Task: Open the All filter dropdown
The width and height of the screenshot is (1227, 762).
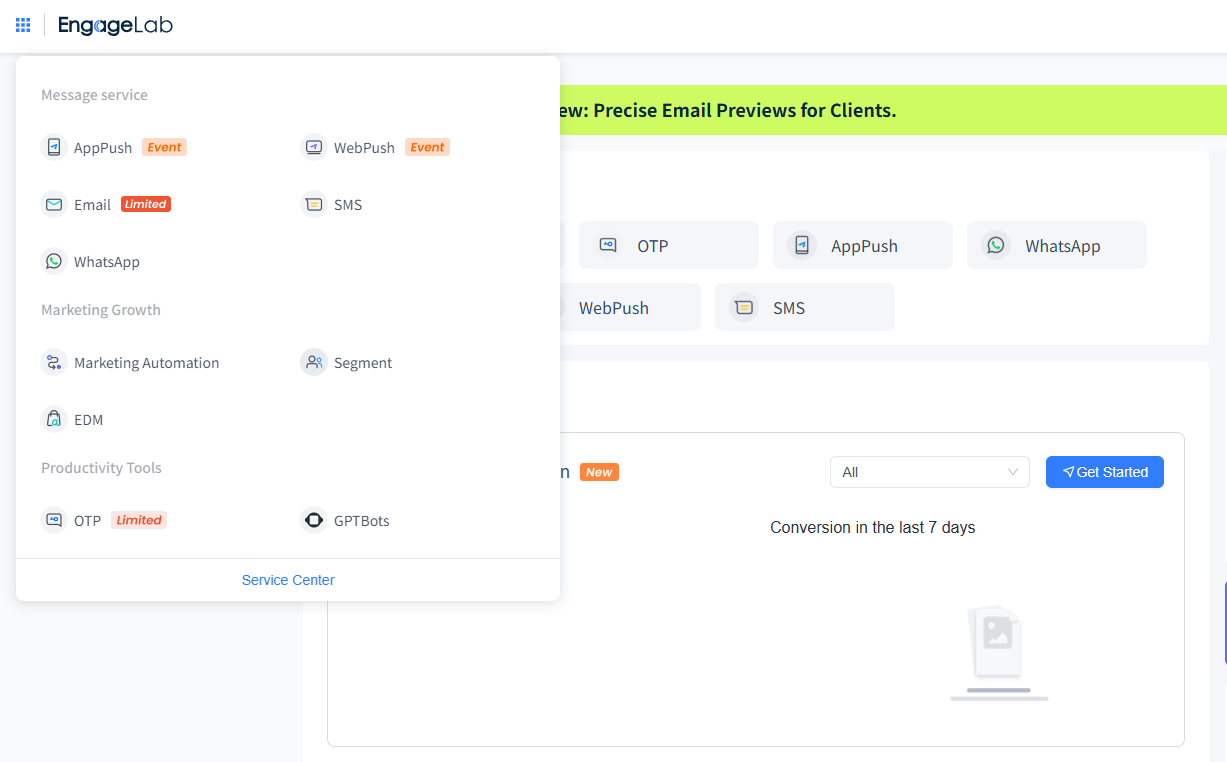Action: [x=930, y=472]
